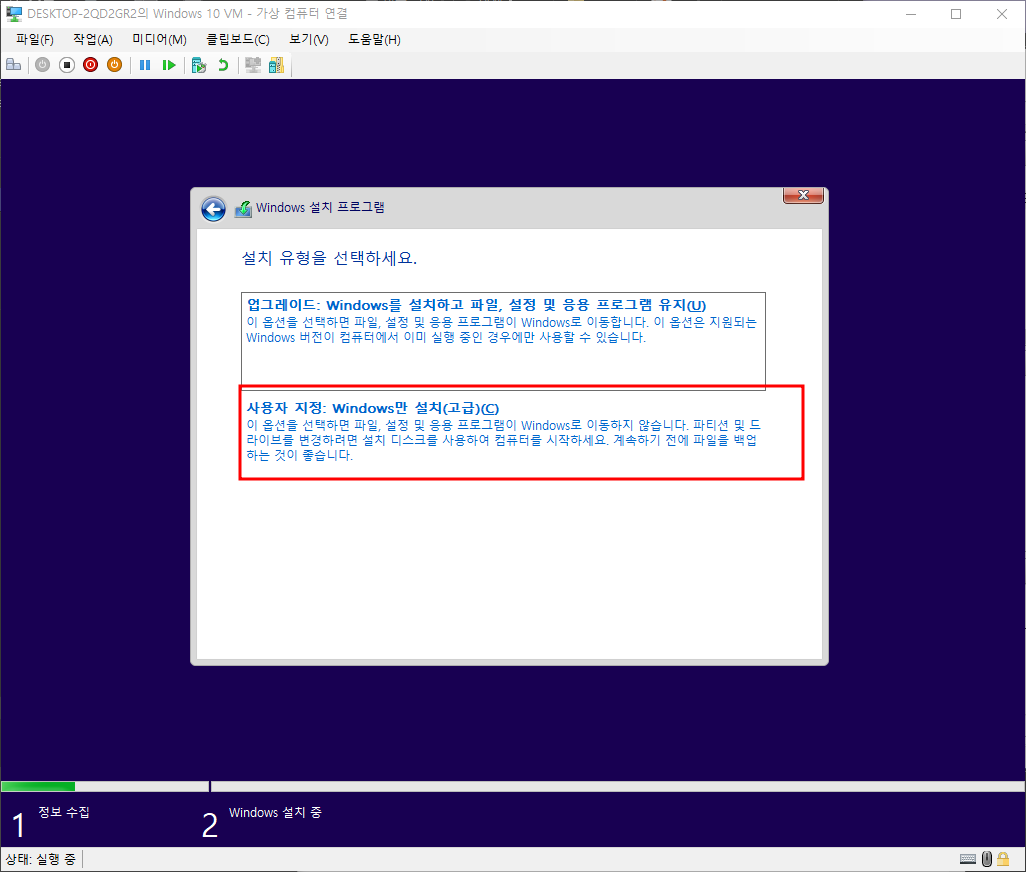Click the green setup progress bar

[38, 786]
